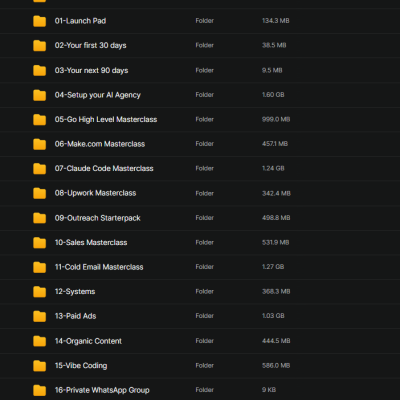This screenshot has height=400, width=400.
Task: Click the 342.4 MB size value
Action: pos(276,193)
